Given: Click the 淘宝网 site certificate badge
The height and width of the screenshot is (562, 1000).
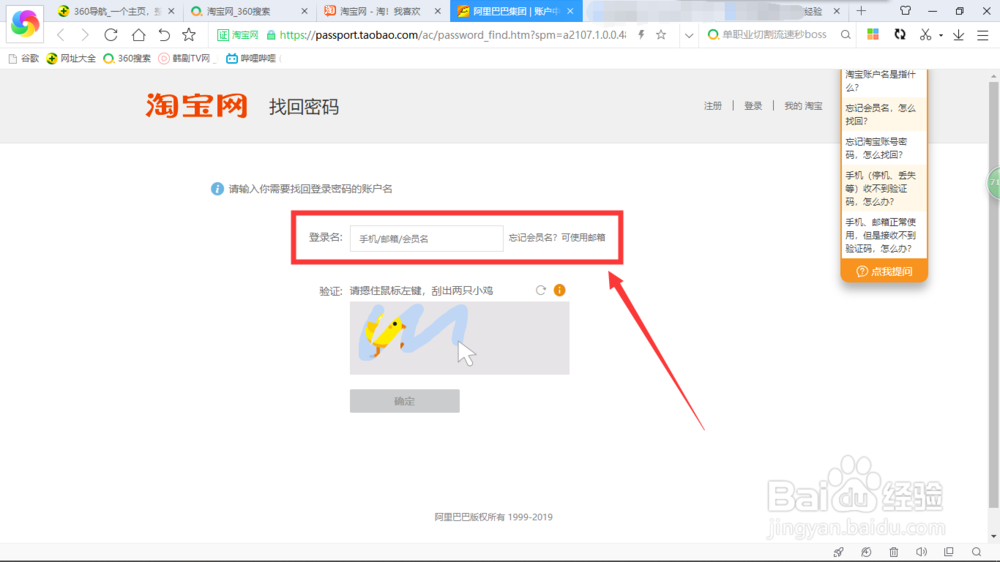Looking at the screenshot, I should pyautogui.click(x=238, y=35).
